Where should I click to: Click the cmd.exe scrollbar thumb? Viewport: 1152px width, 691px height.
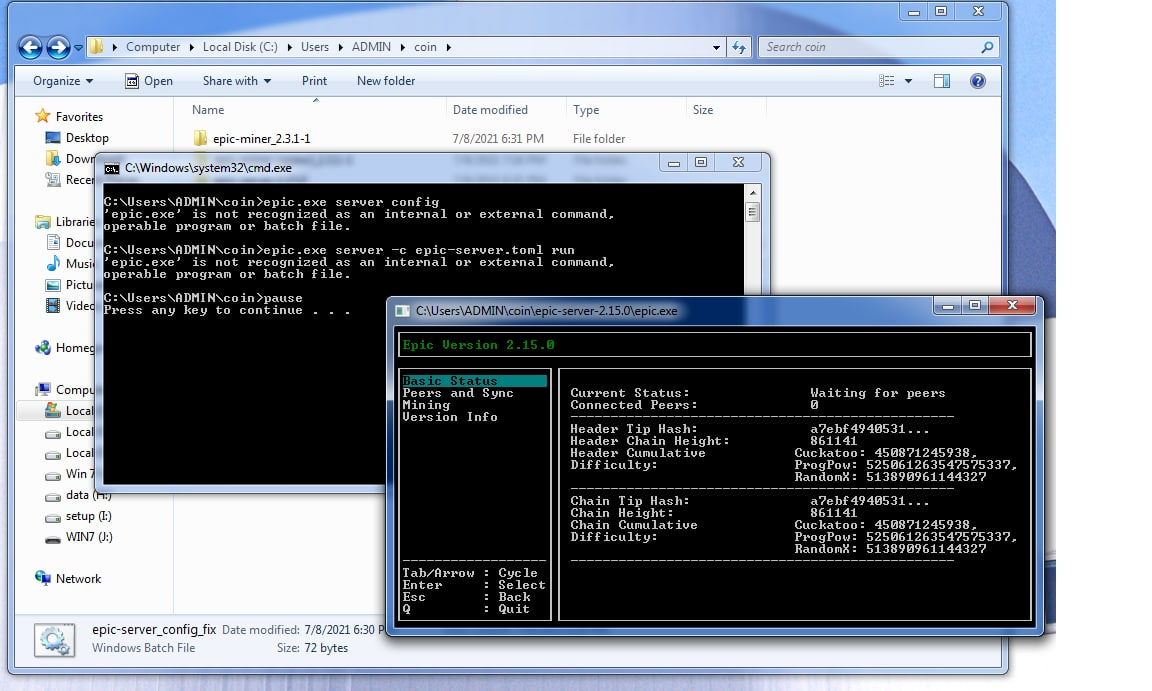click(x=752, y=213)
